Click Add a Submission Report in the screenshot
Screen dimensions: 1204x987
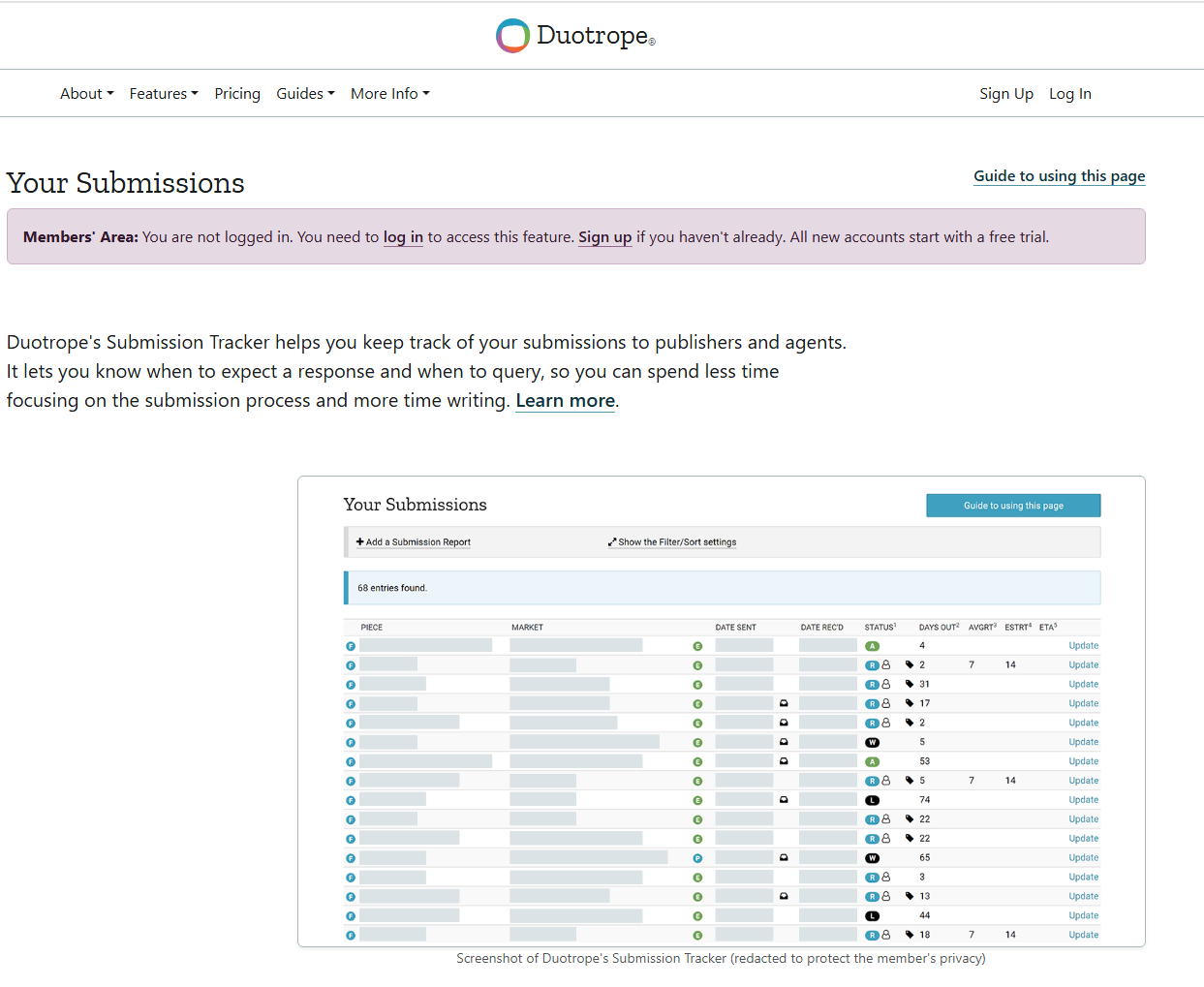(x=414, y=542)
